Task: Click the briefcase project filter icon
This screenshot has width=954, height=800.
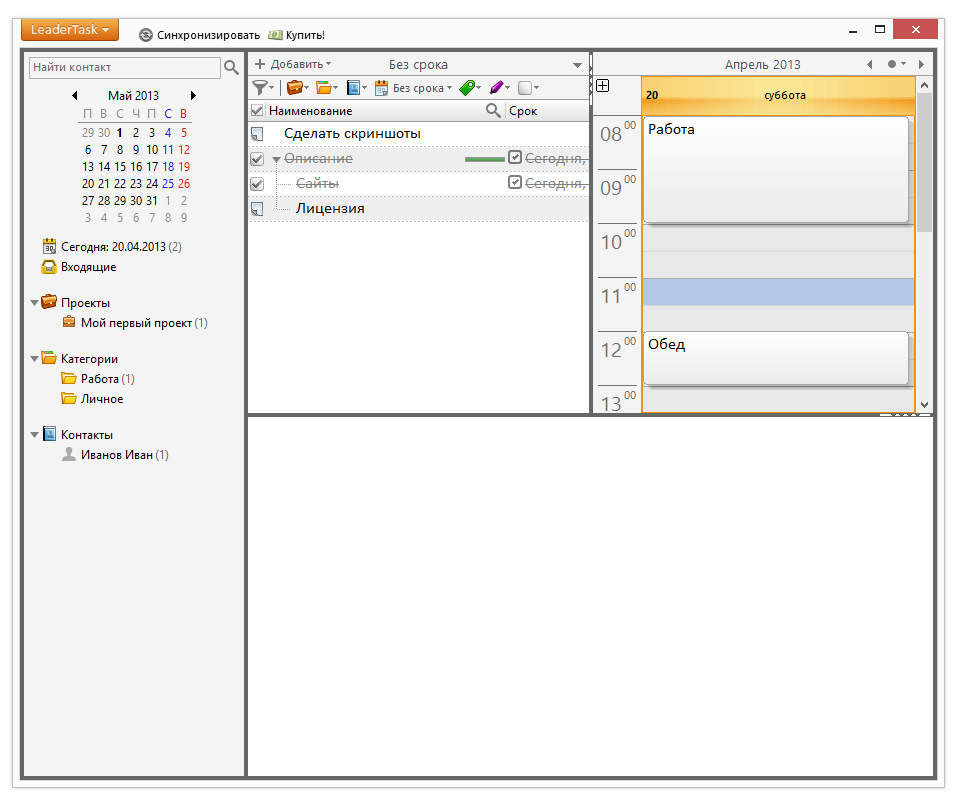Action: 294,88
